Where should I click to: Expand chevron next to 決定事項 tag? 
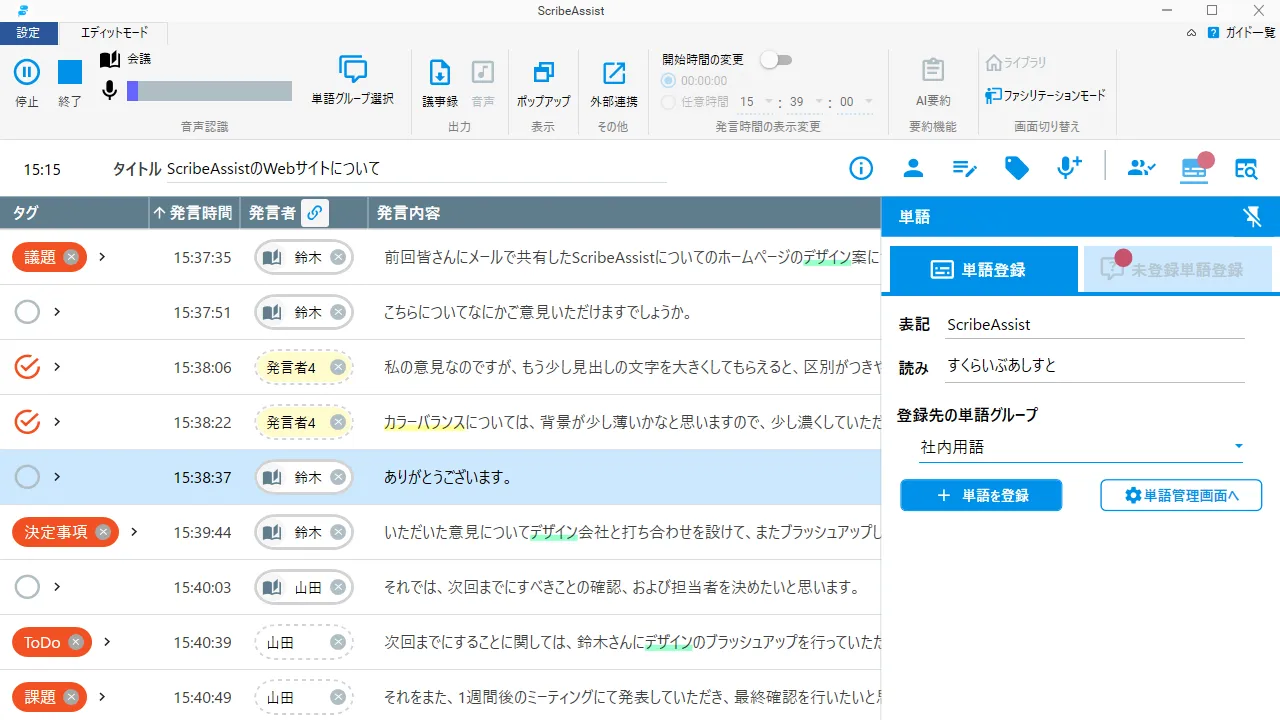pyautogui.click(x=134, y=532)
